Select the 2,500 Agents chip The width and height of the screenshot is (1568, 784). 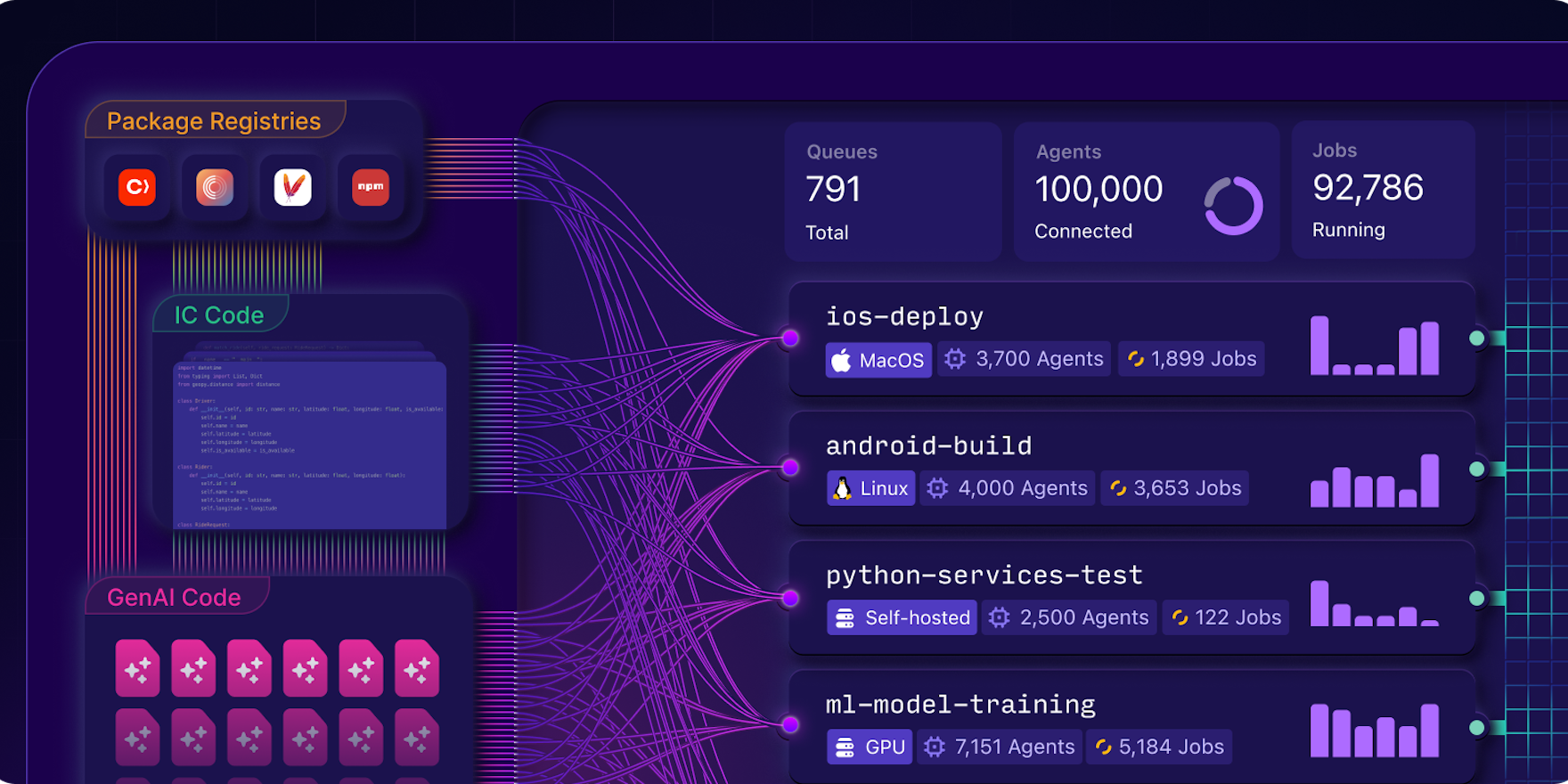point(1069,617)
